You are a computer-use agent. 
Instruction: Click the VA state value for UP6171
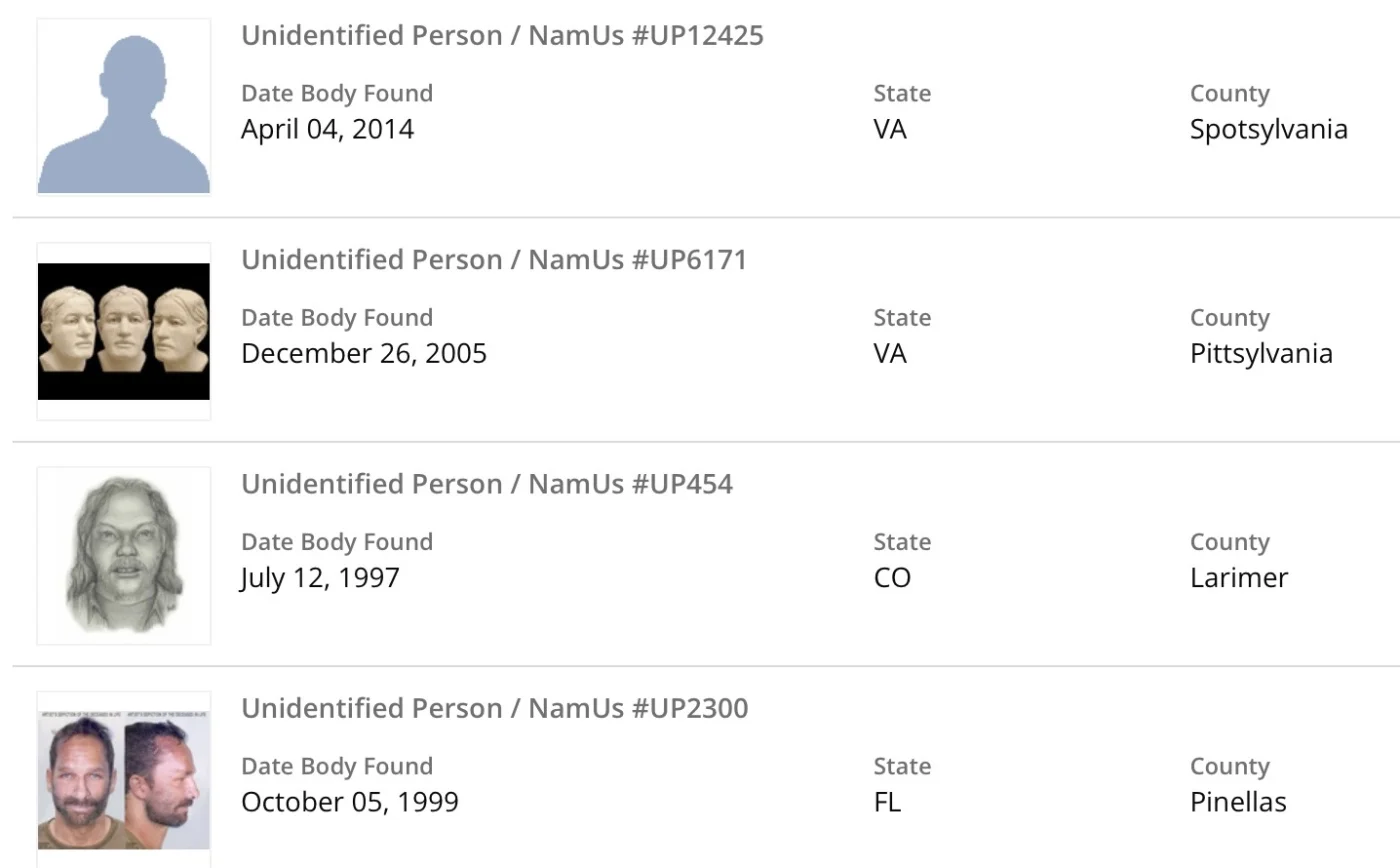coord(890,353)
